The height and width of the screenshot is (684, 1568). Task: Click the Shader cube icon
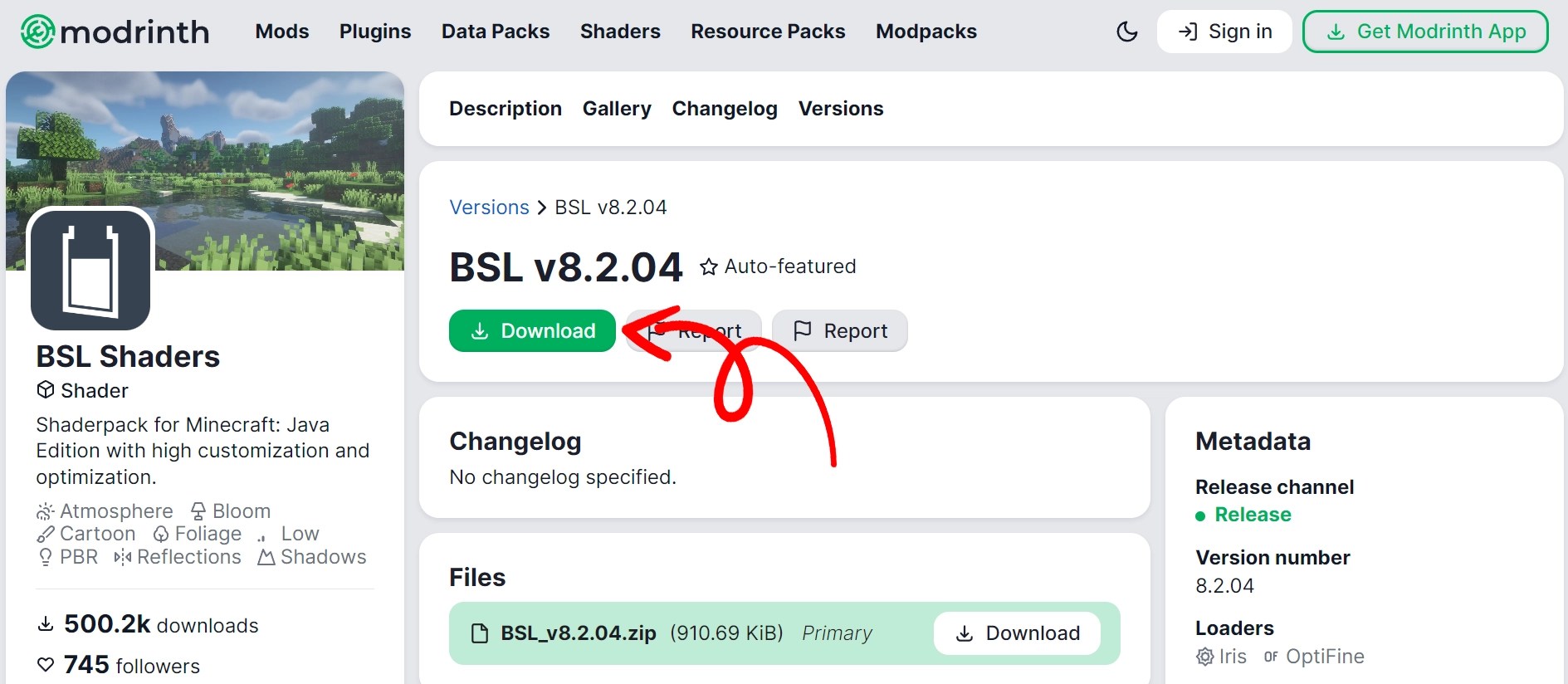pos(46,389)
